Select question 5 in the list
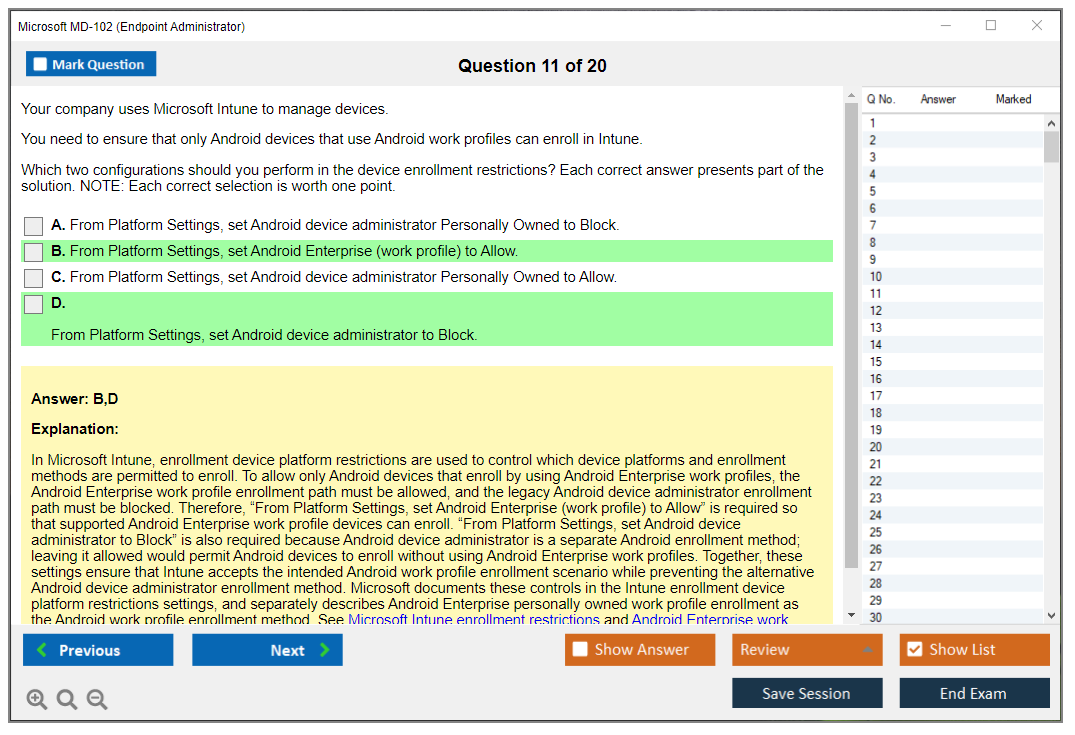1075x735 pixels. (953, 191)
